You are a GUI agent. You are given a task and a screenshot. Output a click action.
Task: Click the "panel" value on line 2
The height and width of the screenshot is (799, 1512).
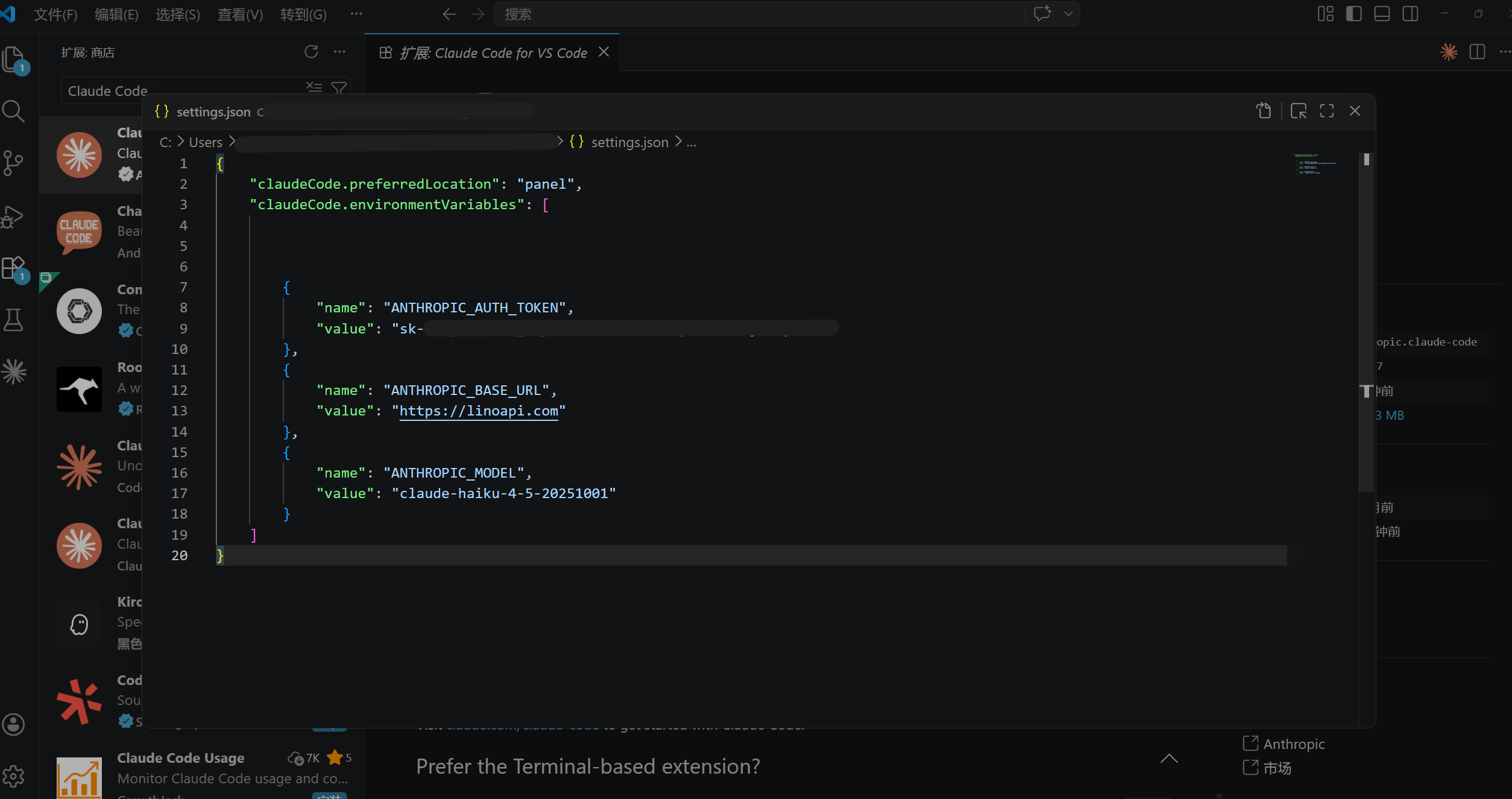[x=545, y=185]
